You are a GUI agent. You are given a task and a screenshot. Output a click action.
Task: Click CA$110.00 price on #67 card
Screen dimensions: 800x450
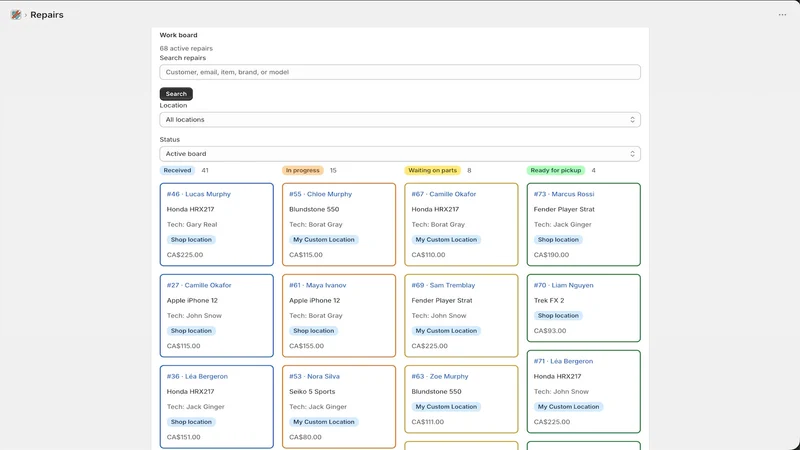tap(428, 255)
